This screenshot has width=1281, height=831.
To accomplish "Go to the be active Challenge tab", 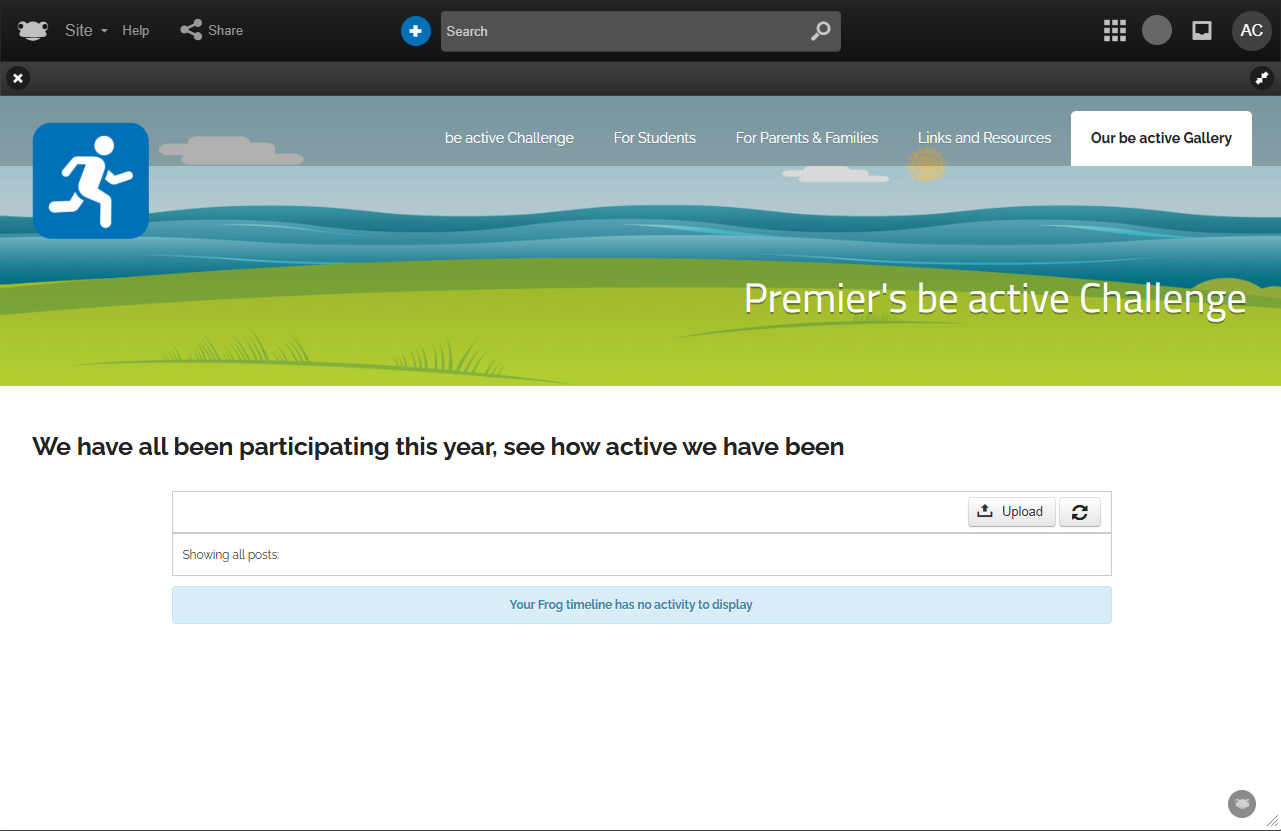I will point(509,138).
